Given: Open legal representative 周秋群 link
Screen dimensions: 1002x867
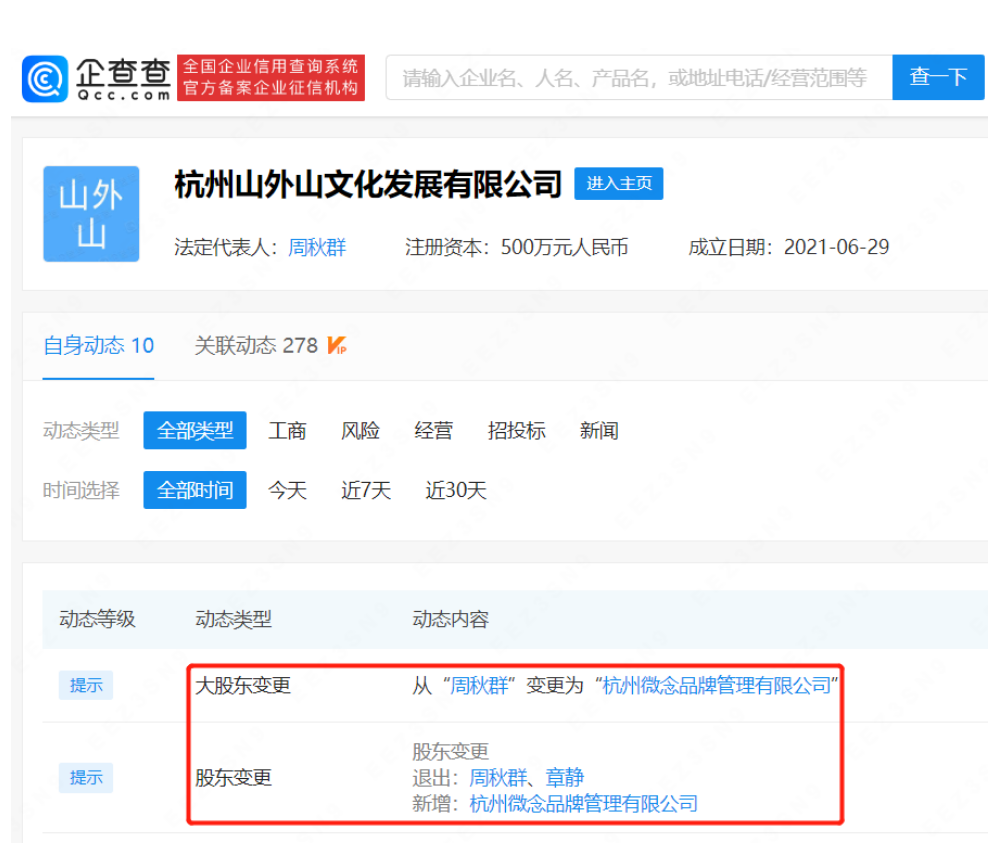Looking at the screenshot, I should tap(316, 247).
